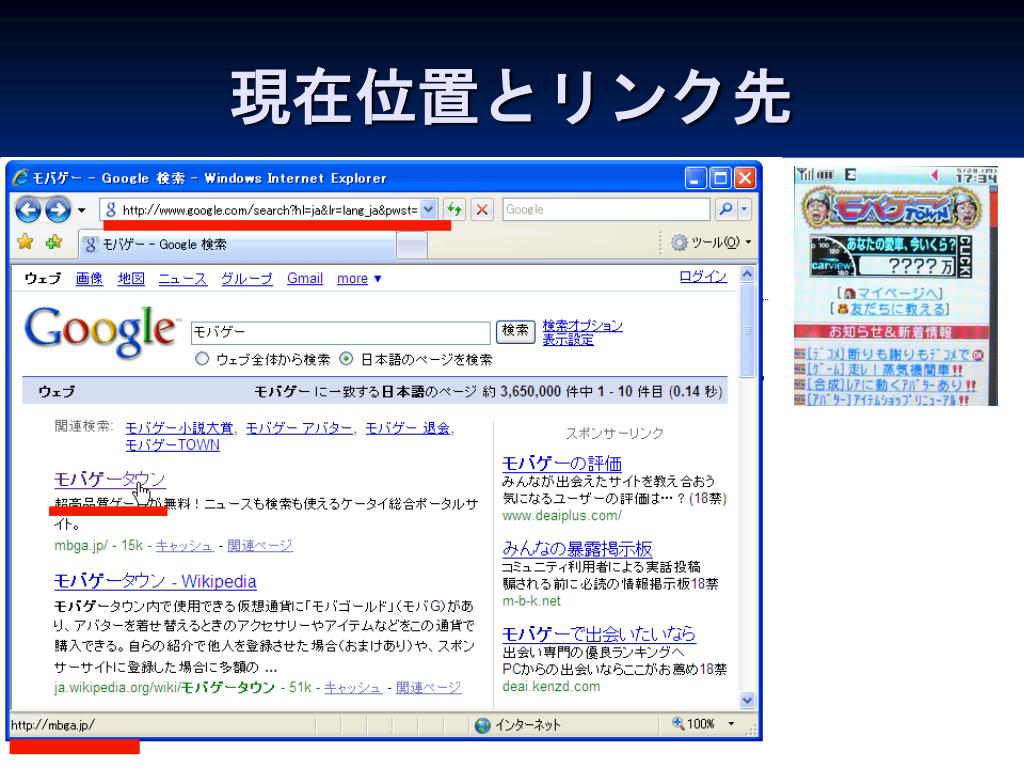Select ウェブ全体から検索 radio button

point(202,359)
